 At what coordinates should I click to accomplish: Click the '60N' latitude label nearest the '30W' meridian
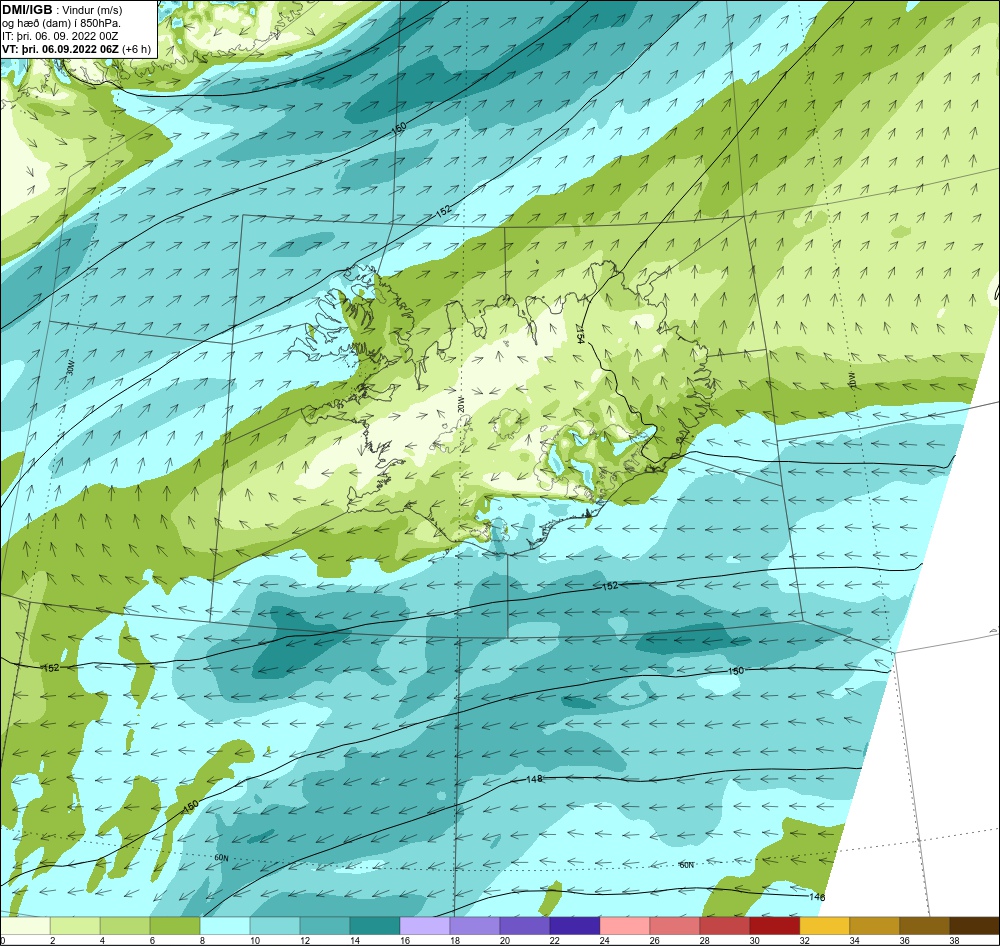pos(221,858)
